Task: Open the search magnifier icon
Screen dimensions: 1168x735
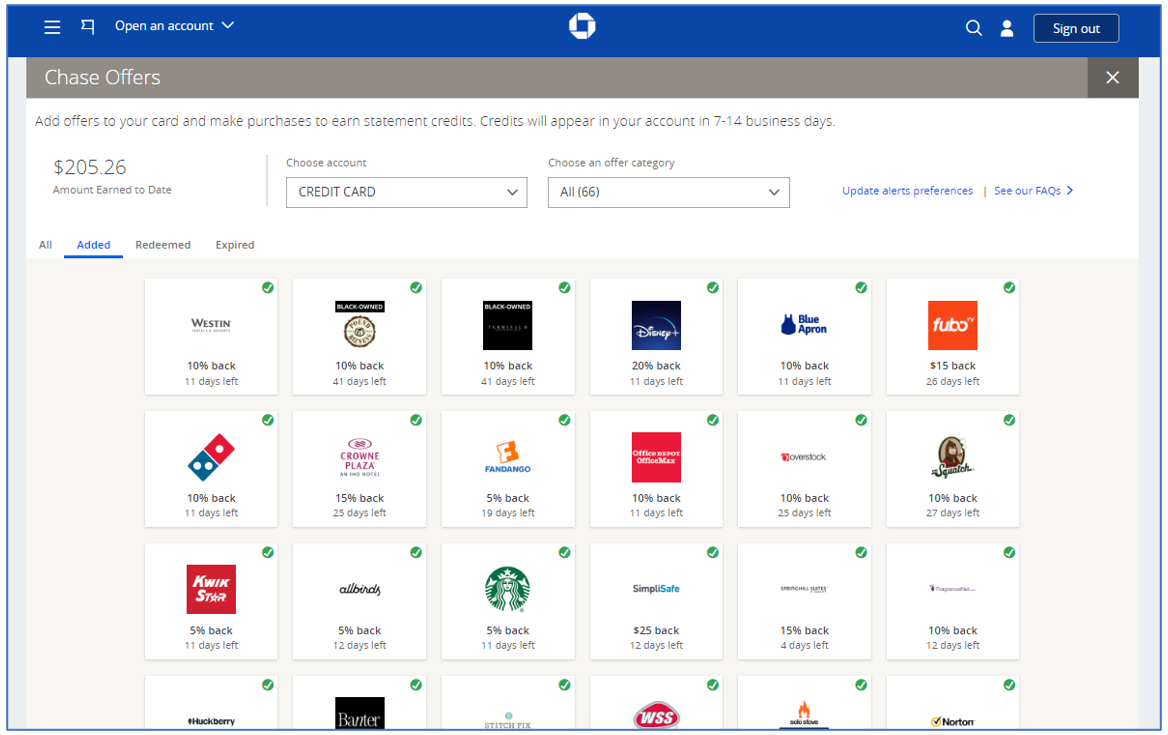Action: [974, 28]
